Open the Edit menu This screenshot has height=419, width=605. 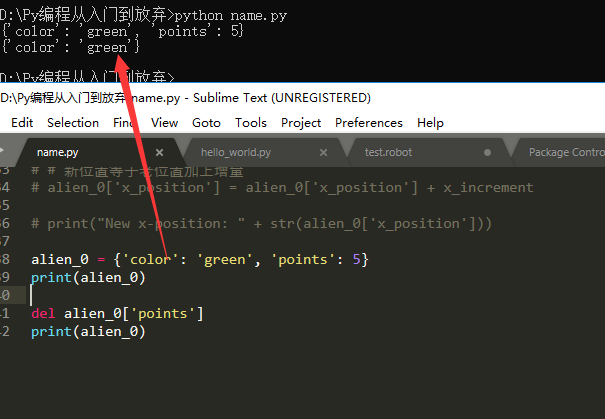pyautogui.click(x=22, y=123)
